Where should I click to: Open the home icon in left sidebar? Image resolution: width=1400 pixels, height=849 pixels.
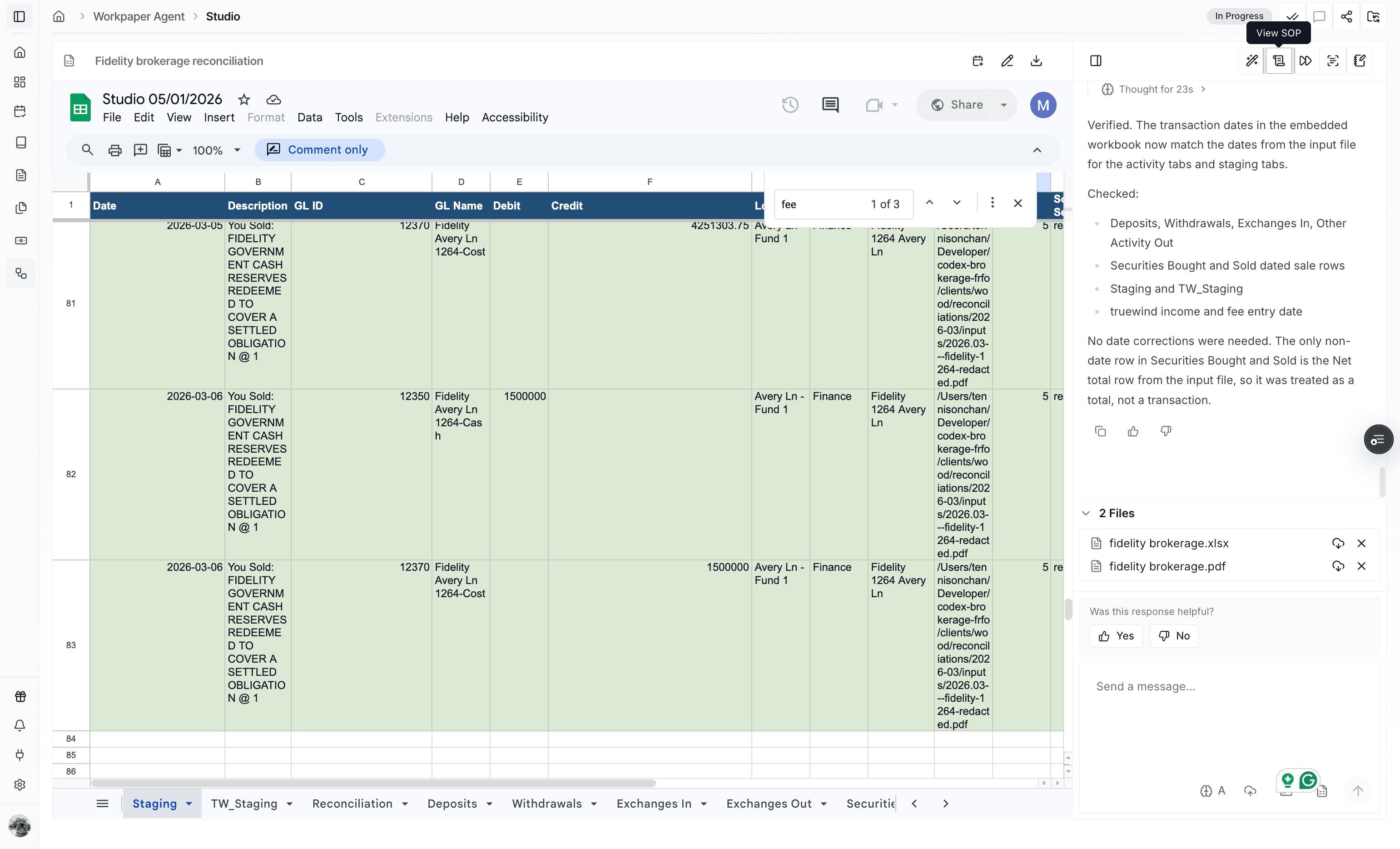point(20,52)
